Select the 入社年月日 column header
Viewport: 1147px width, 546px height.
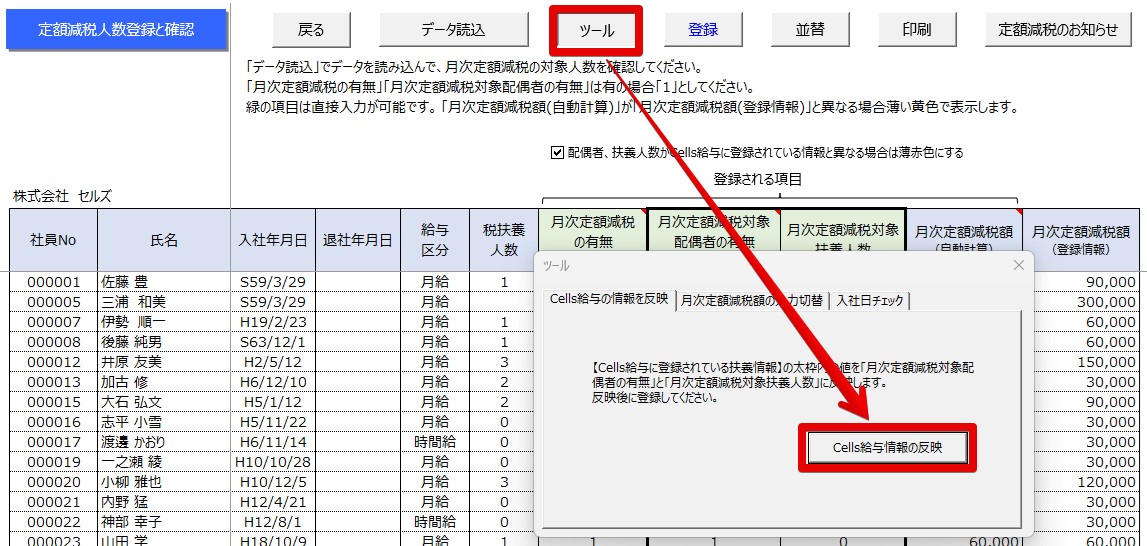[x=273, y=240]
